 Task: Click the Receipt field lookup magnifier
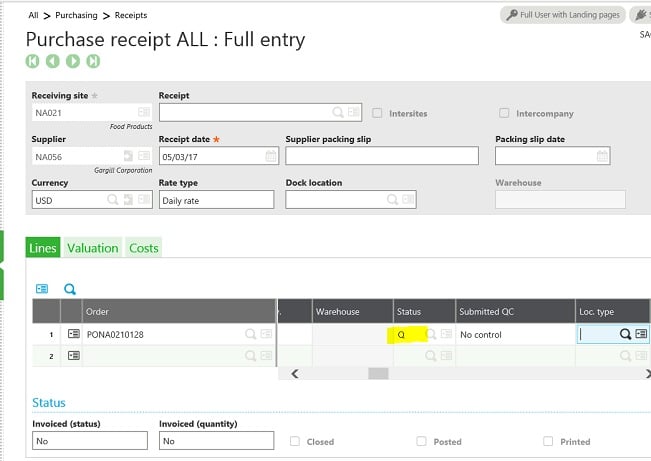[x=339, y=112]
